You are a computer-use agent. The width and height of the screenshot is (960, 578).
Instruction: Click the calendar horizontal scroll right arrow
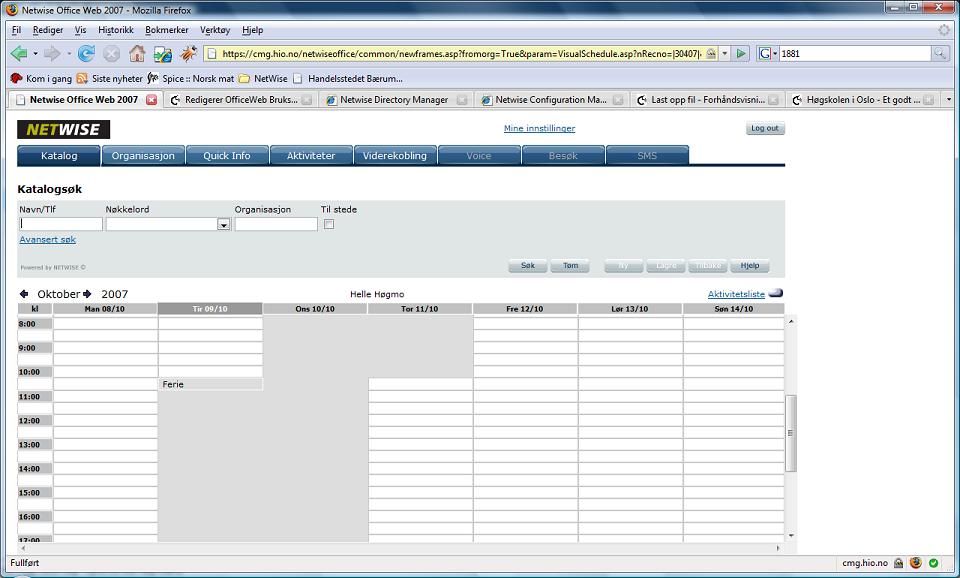pos(778,549)
